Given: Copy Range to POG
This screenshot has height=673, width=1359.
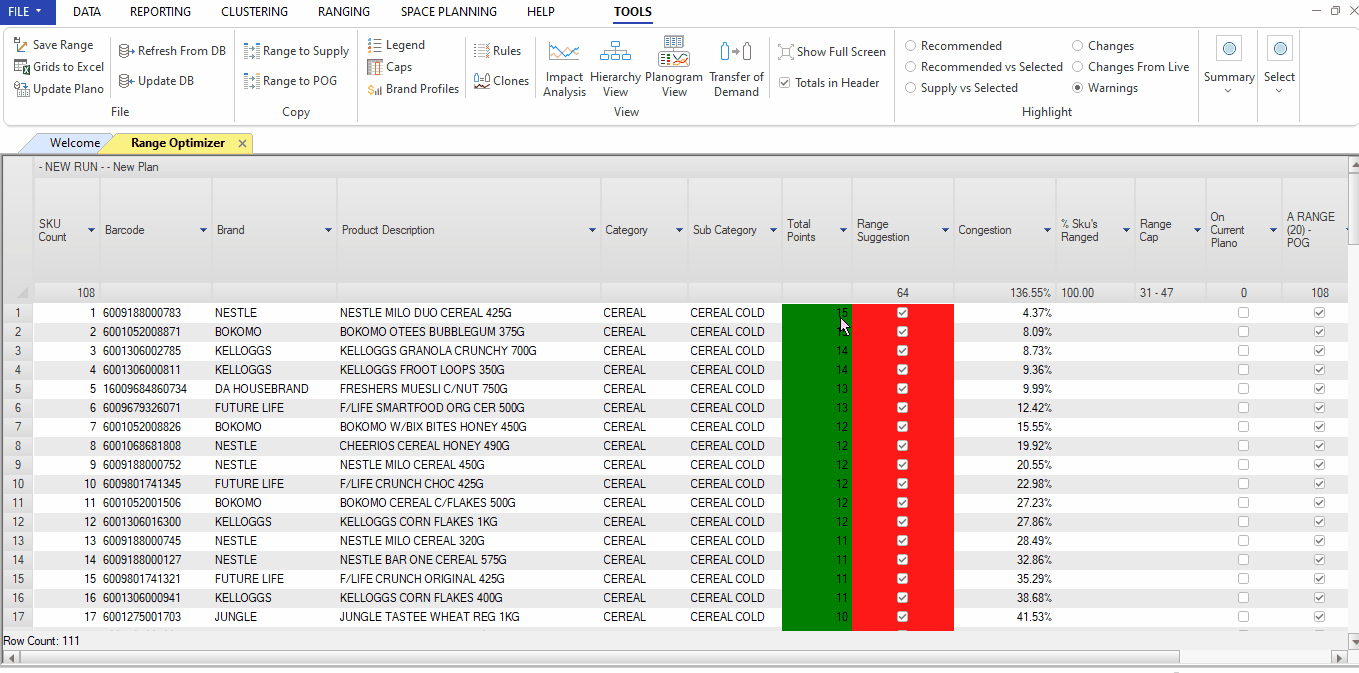Looking at the screenshot, I should [290, 81].
